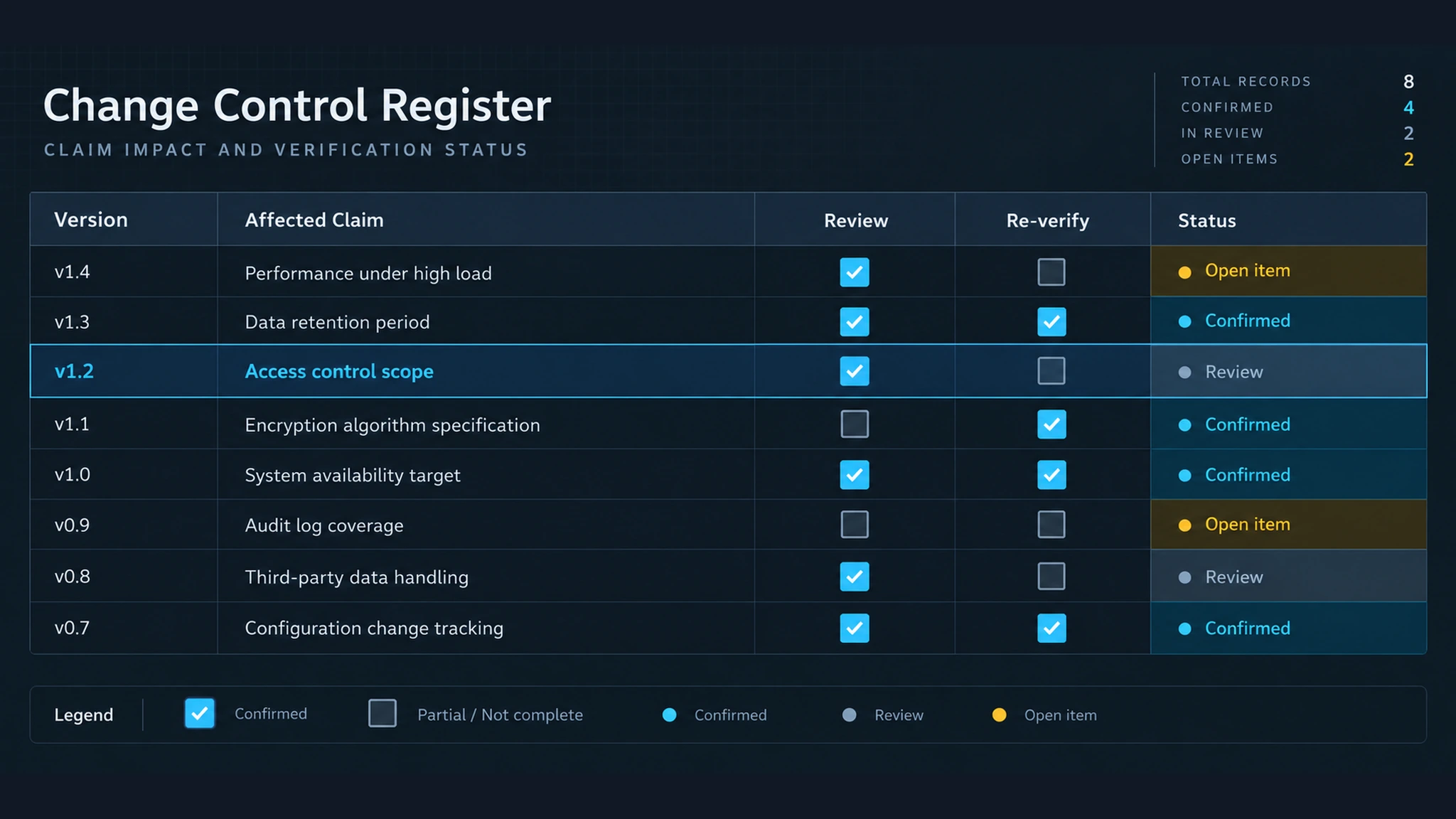Viewport: 1456px width, 819px height.
Task: Uncheck Re-verify box in v1.0 row
Action: [x=1051, y=475]
